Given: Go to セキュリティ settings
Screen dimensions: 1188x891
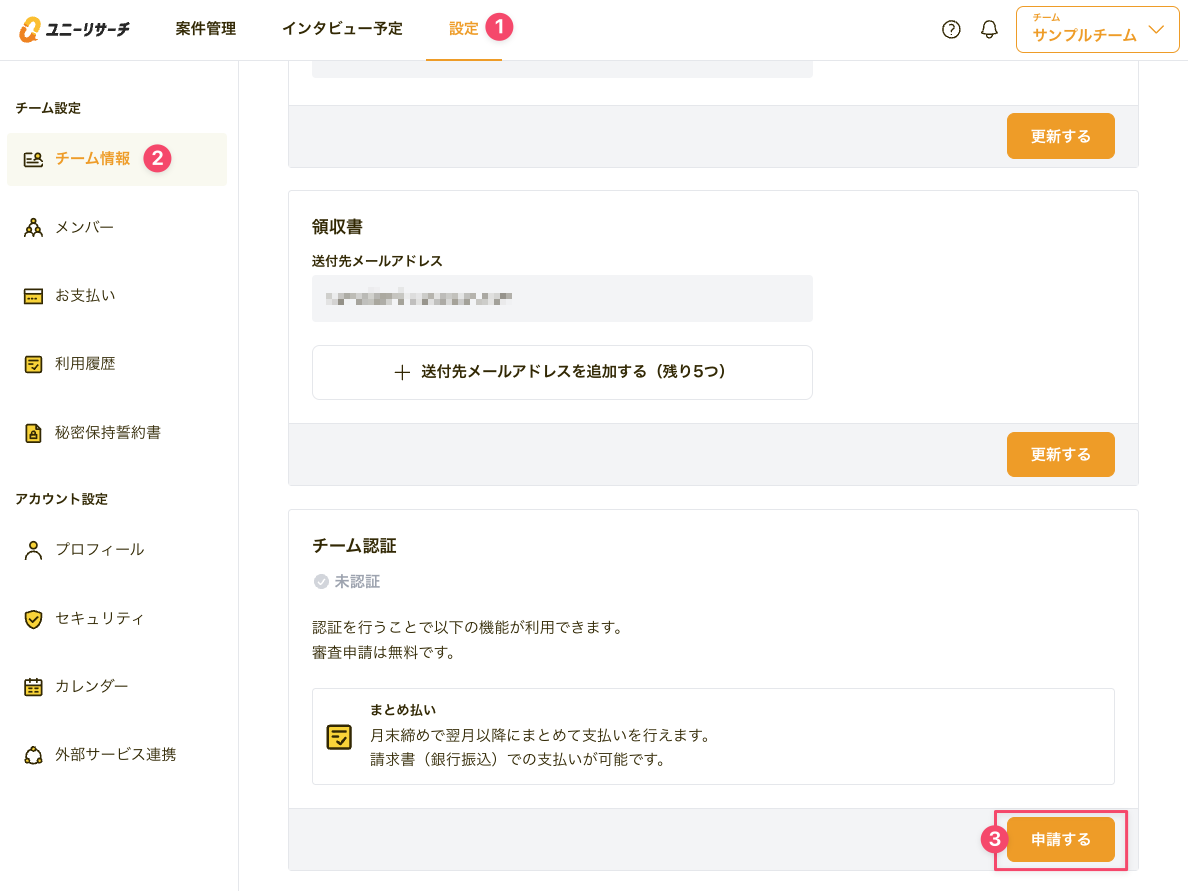Looking at the screenshot, I should coord(99,619).
